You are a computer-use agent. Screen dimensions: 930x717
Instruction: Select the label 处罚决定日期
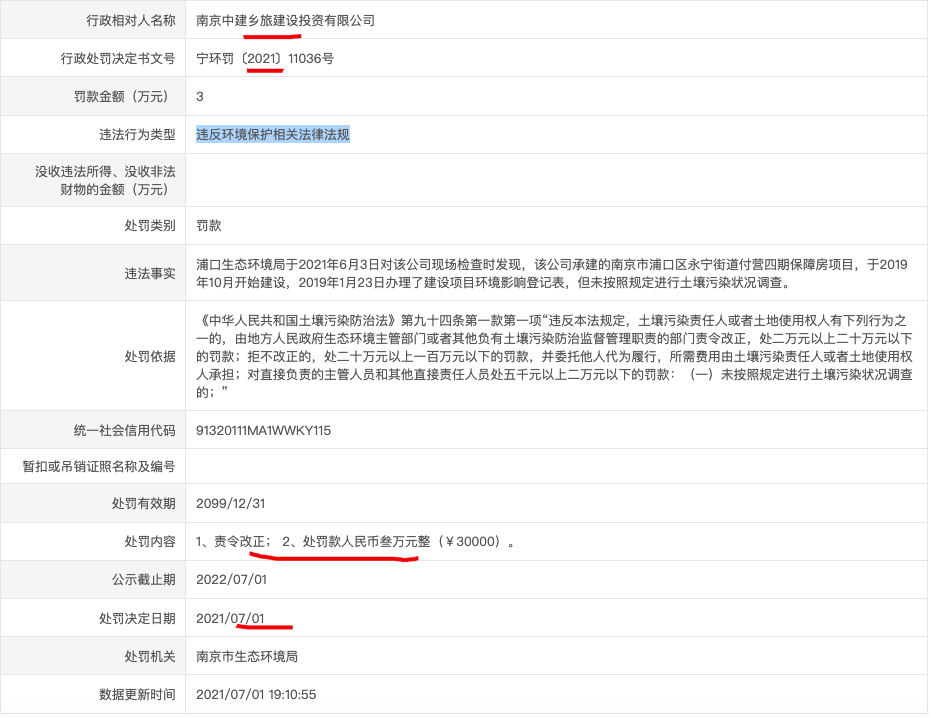138,619
